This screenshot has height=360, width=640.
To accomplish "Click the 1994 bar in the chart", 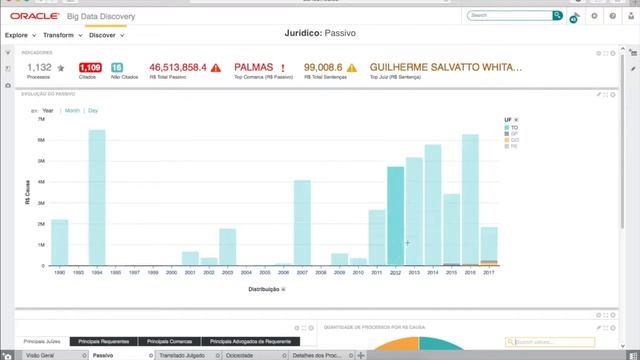I will (x=97, y=198).
